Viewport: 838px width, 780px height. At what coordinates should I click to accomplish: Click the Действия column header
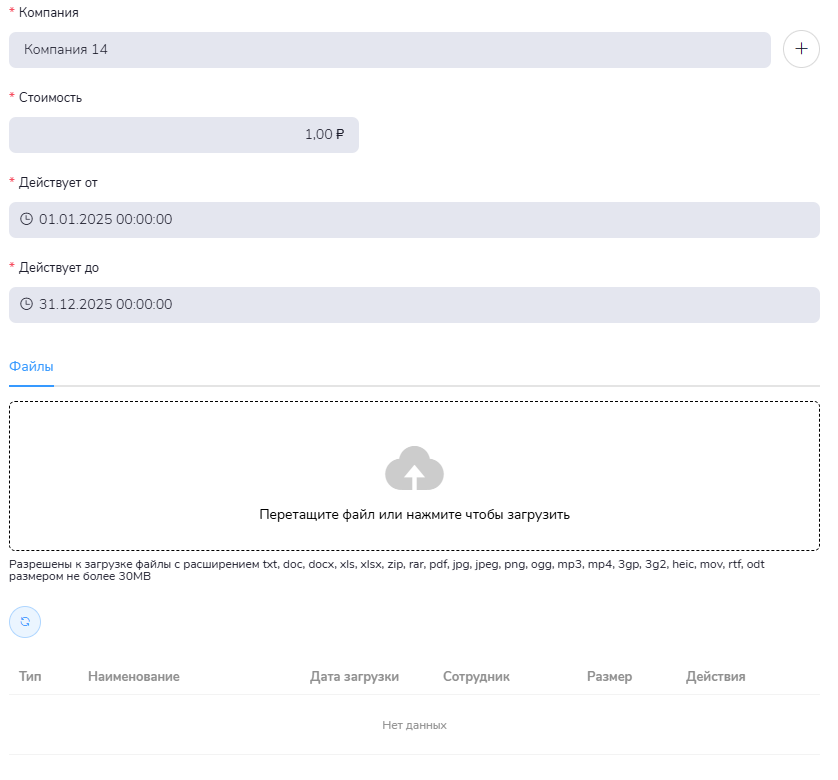[715, 677]
